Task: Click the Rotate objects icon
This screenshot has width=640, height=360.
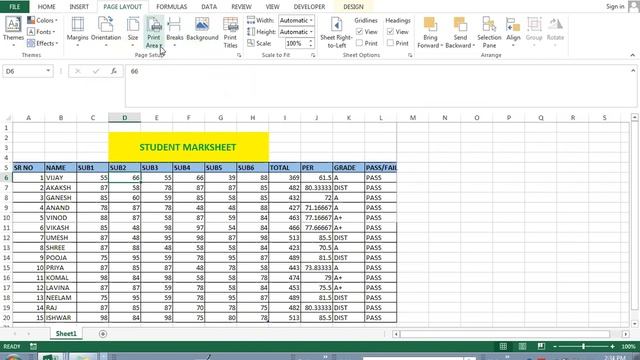Action: pyautogui.click(x=555, y=24)
